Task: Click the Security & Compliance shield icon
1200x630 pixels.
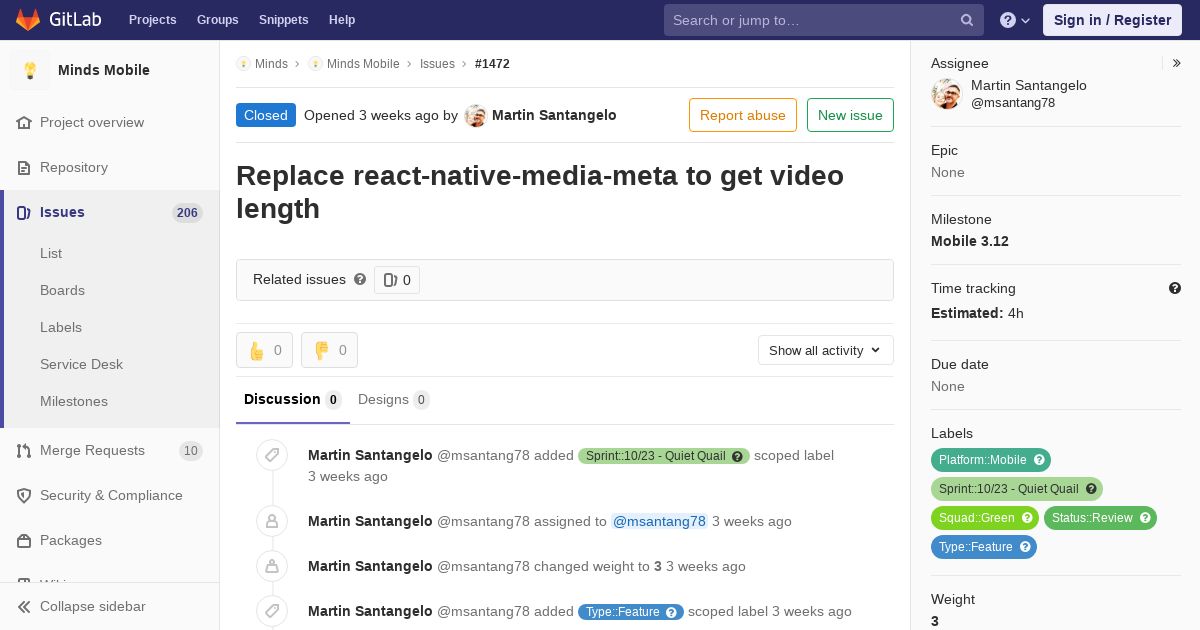Action: 24,496
